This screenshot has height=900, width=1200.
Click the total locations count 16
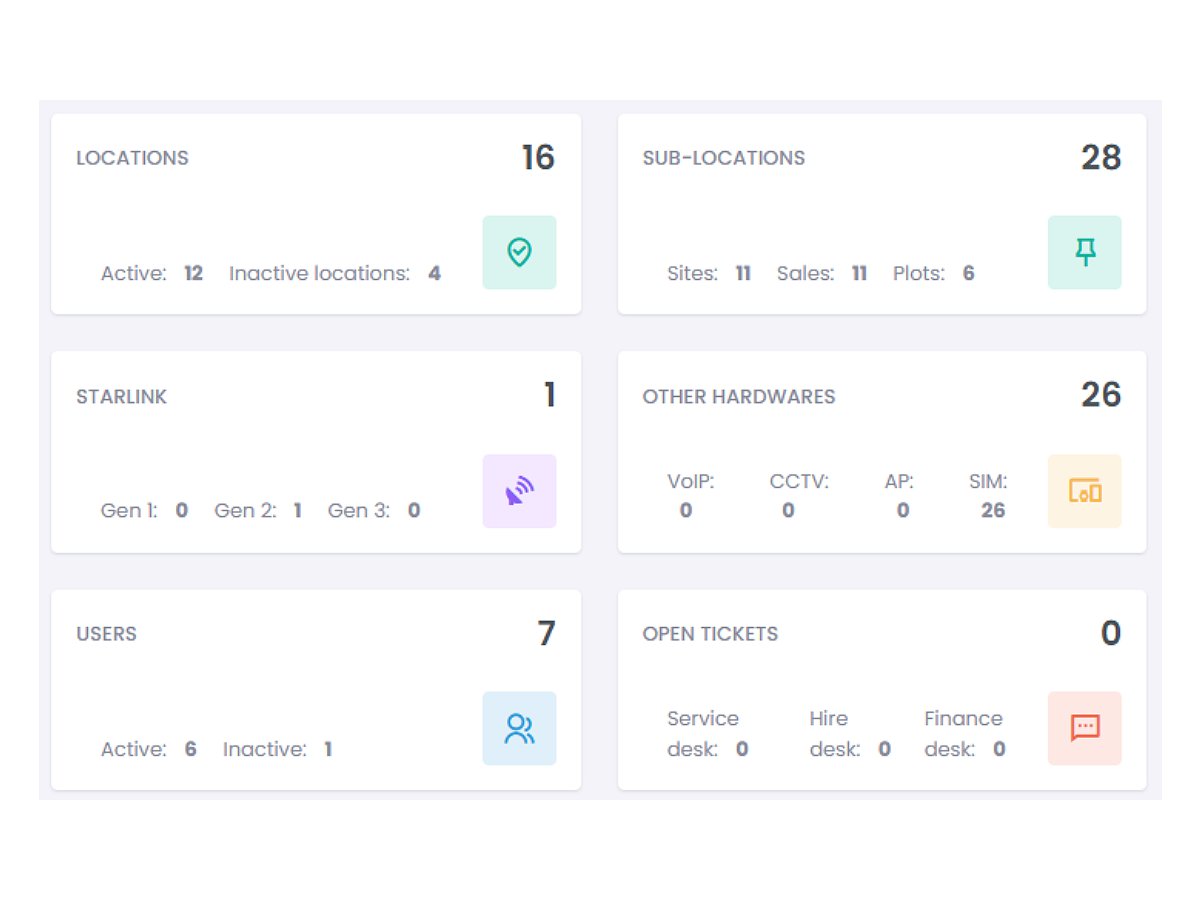(x=538, y=157)
